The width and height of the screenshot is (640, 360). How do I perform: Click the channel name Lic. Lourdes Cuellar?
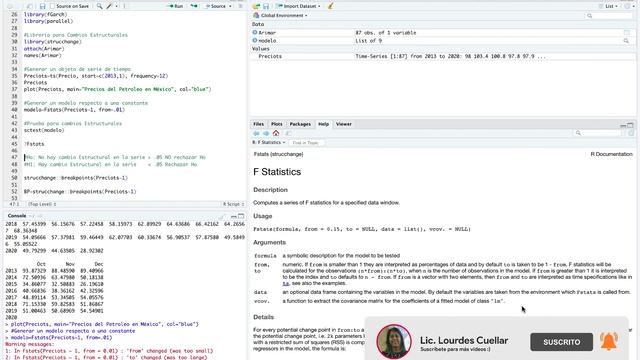(464, 340)
